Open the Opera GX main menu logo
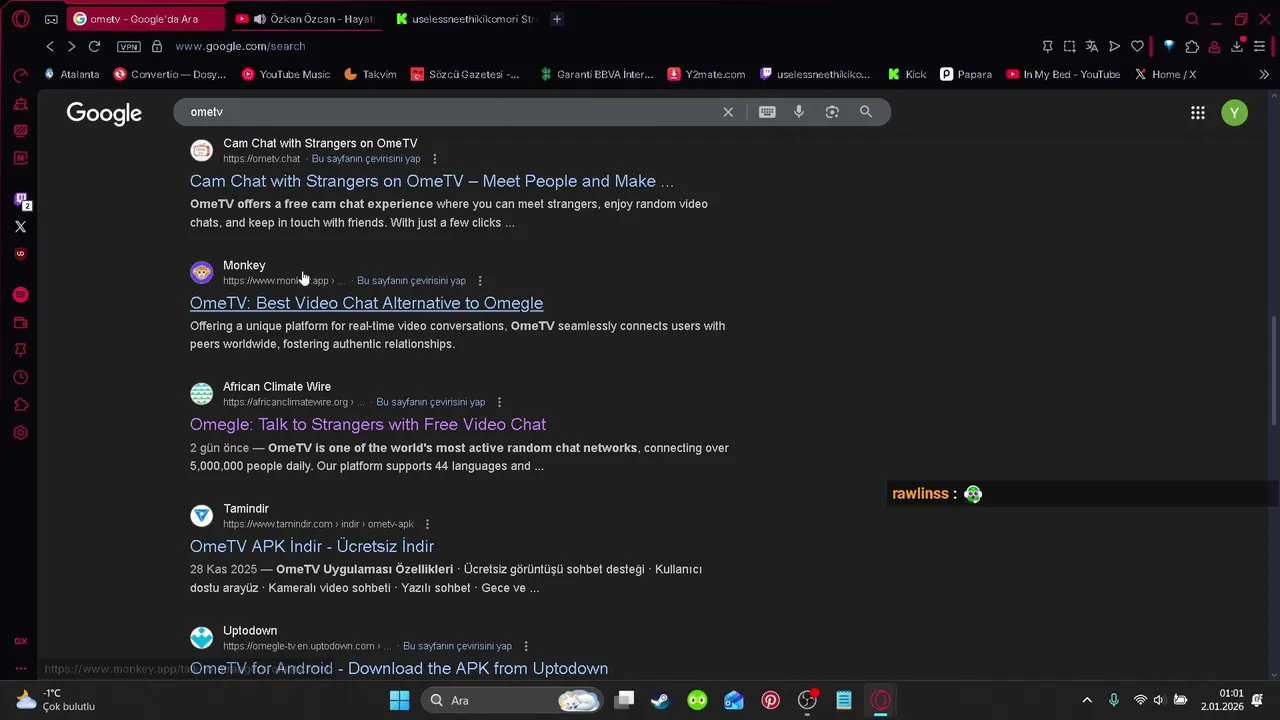Viewport: 1280px width, 720px height. 20,19
